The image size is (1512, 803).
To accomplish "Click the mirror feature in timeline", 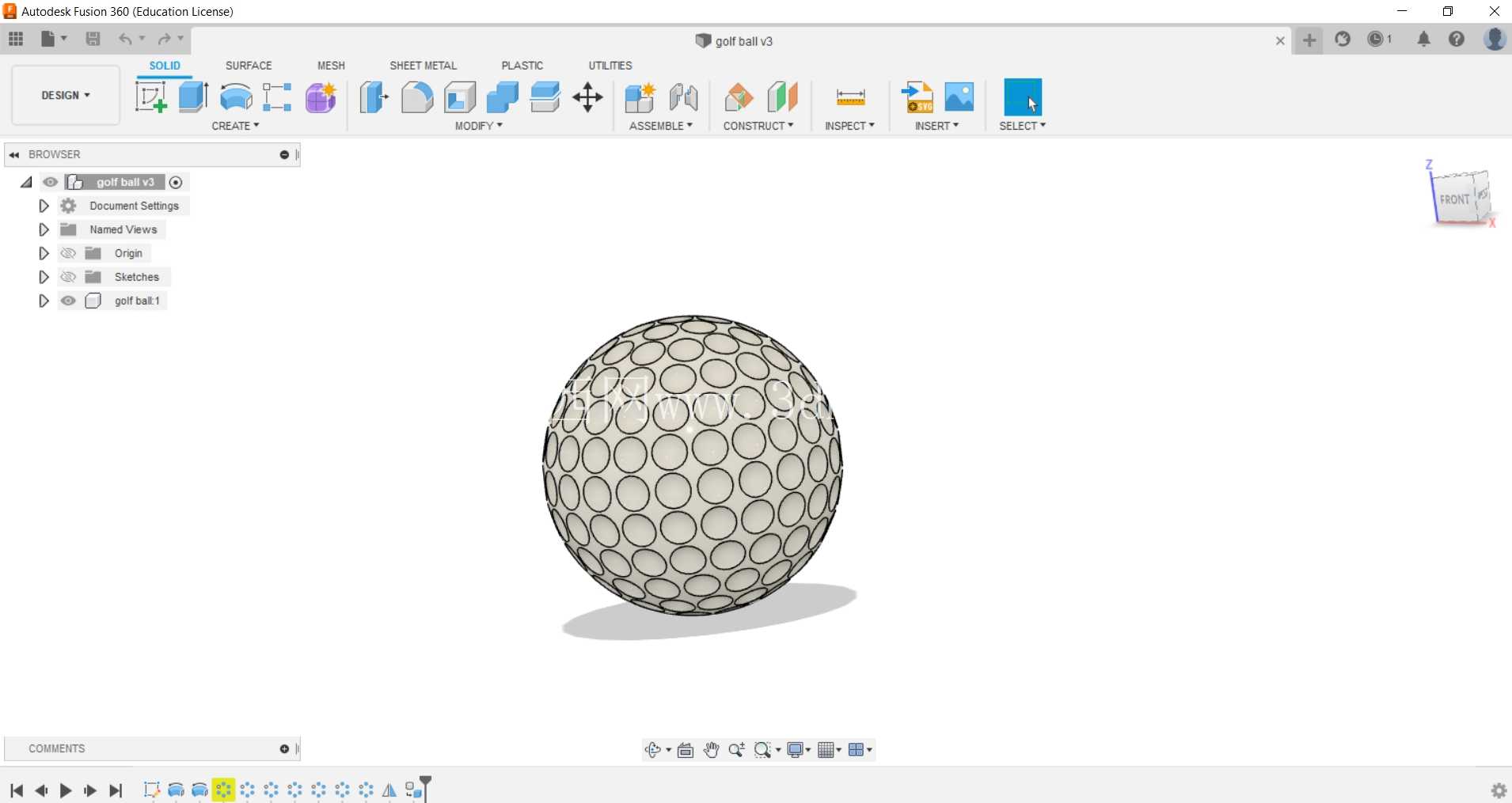I will click(389, 790).
